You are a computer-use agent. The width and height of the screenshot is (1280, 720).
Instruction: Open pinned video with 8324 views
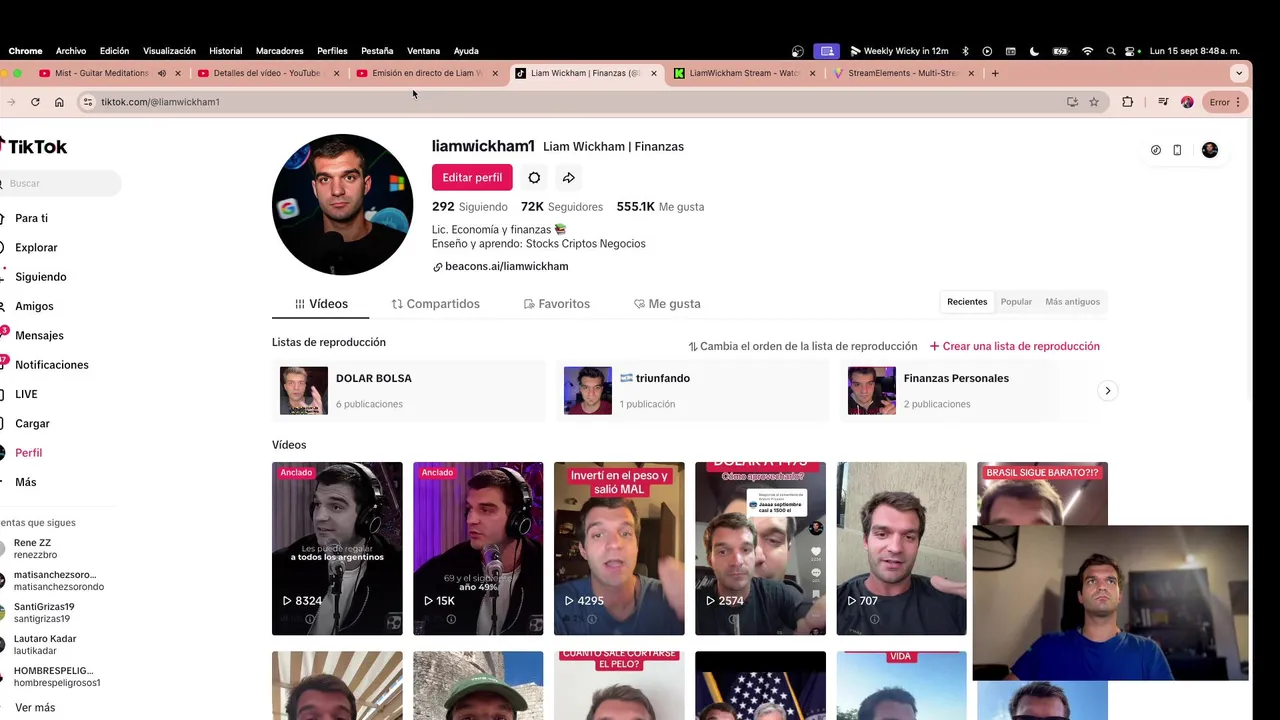(337, 548)
